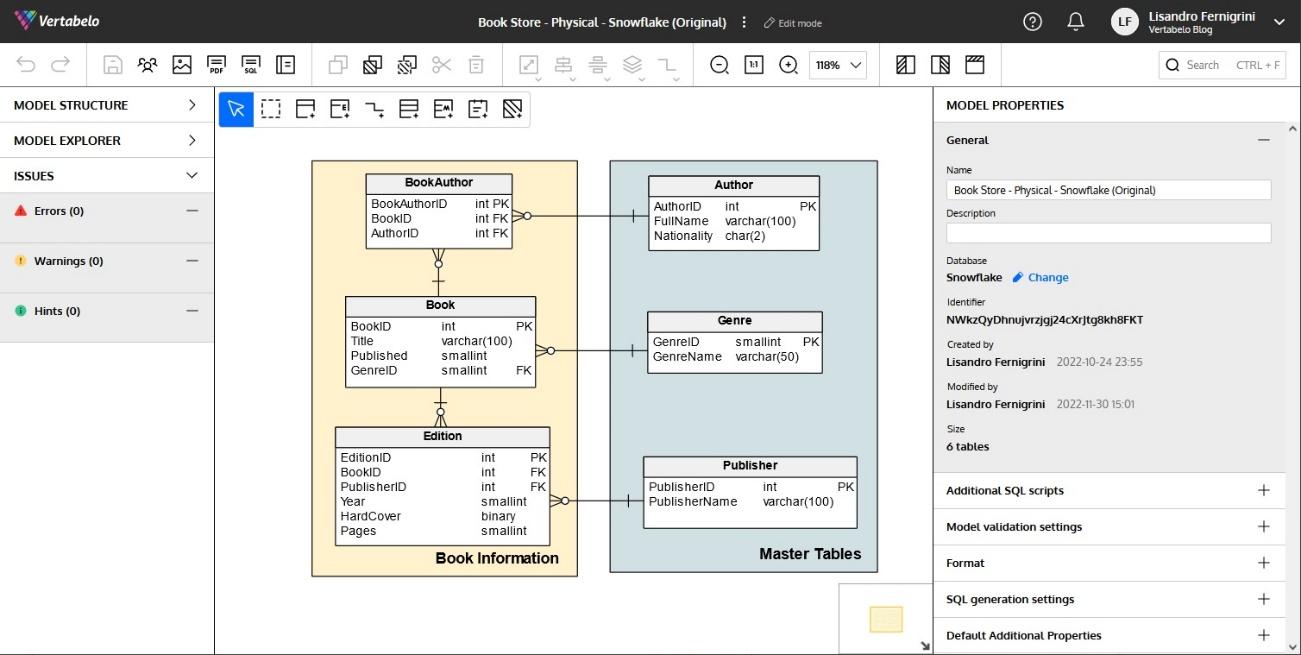Click the Cut scissors icon

click(441, 65)
